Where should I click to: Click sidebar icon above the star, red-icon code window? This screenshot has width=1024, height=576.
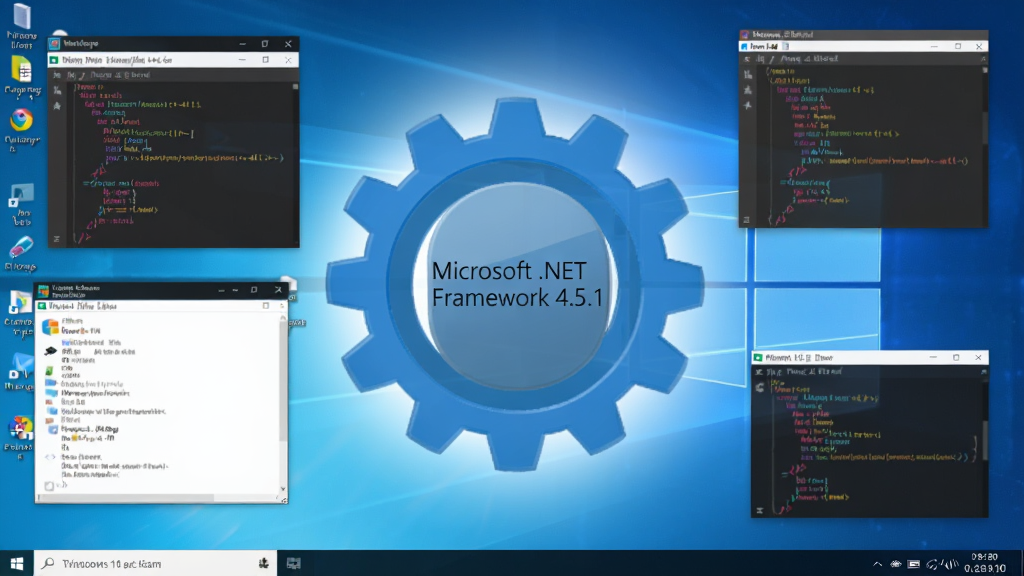[x=57, y=90]
